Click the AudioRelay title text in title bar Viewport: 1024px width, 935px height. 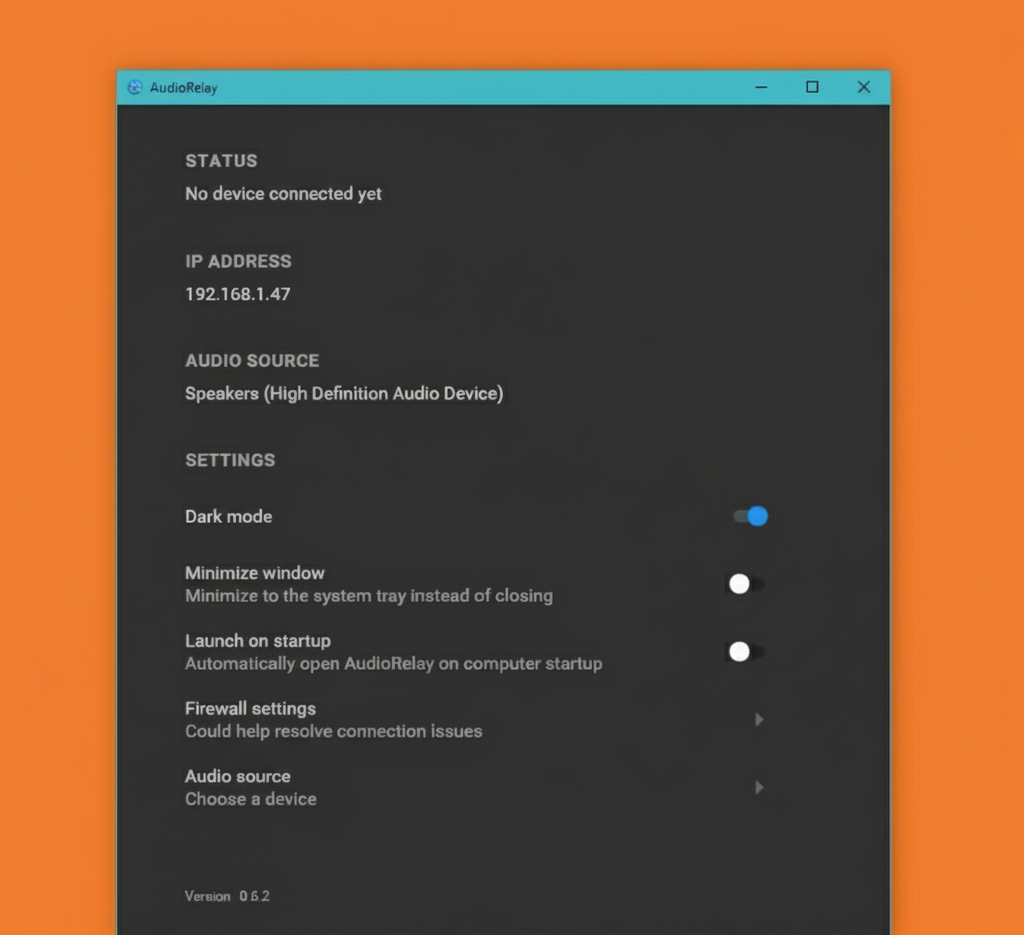point(183,88)
